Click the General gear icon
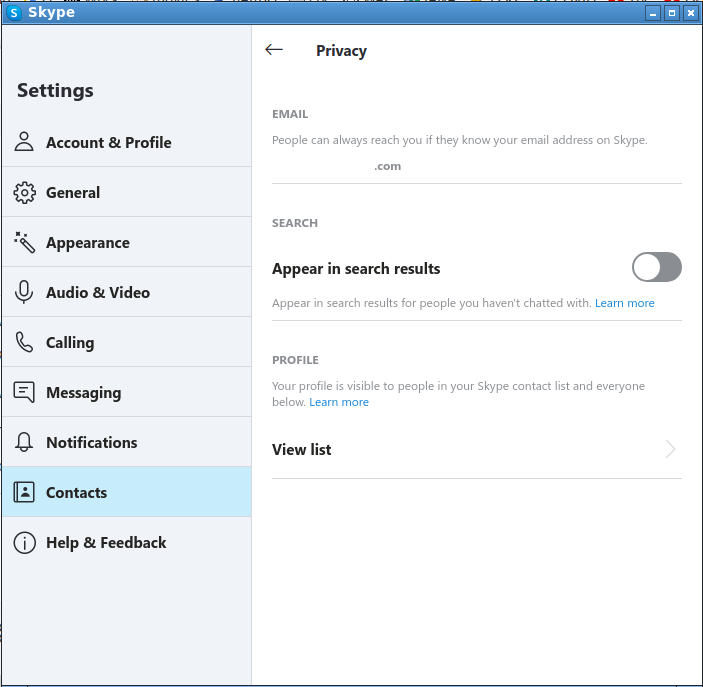This screenshot has height=687, width=703. click(x=24, y=192)
